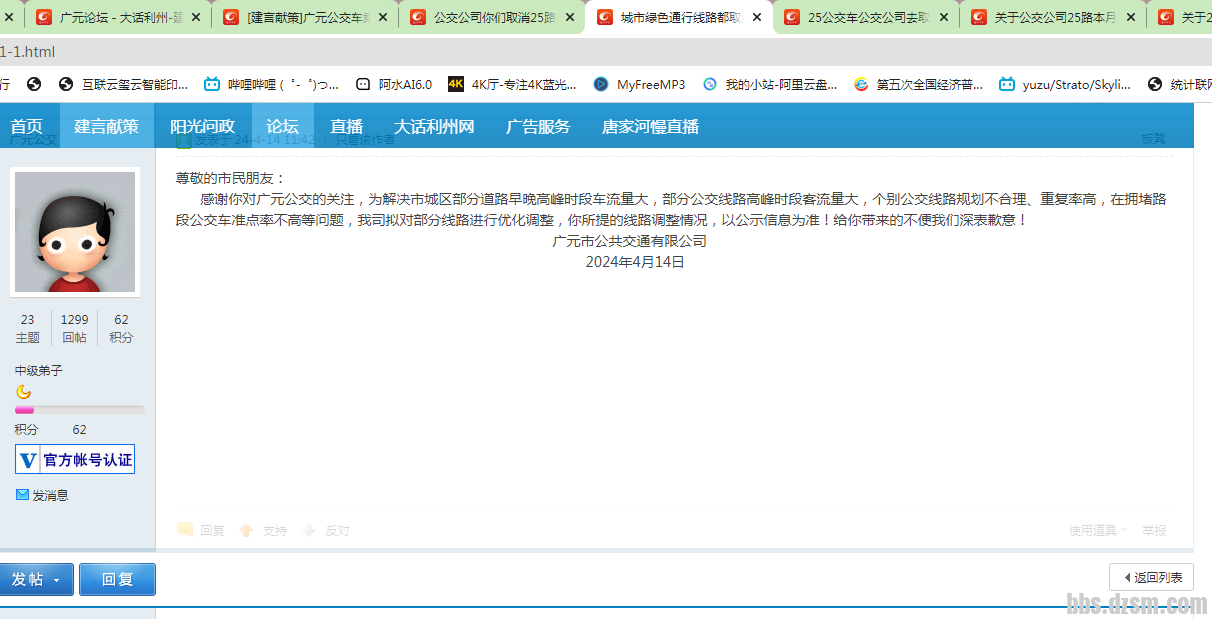Click the moon rank icon under 中级弟子
The width and height of the screenshot is (1212, 619).
click(24, 392)
